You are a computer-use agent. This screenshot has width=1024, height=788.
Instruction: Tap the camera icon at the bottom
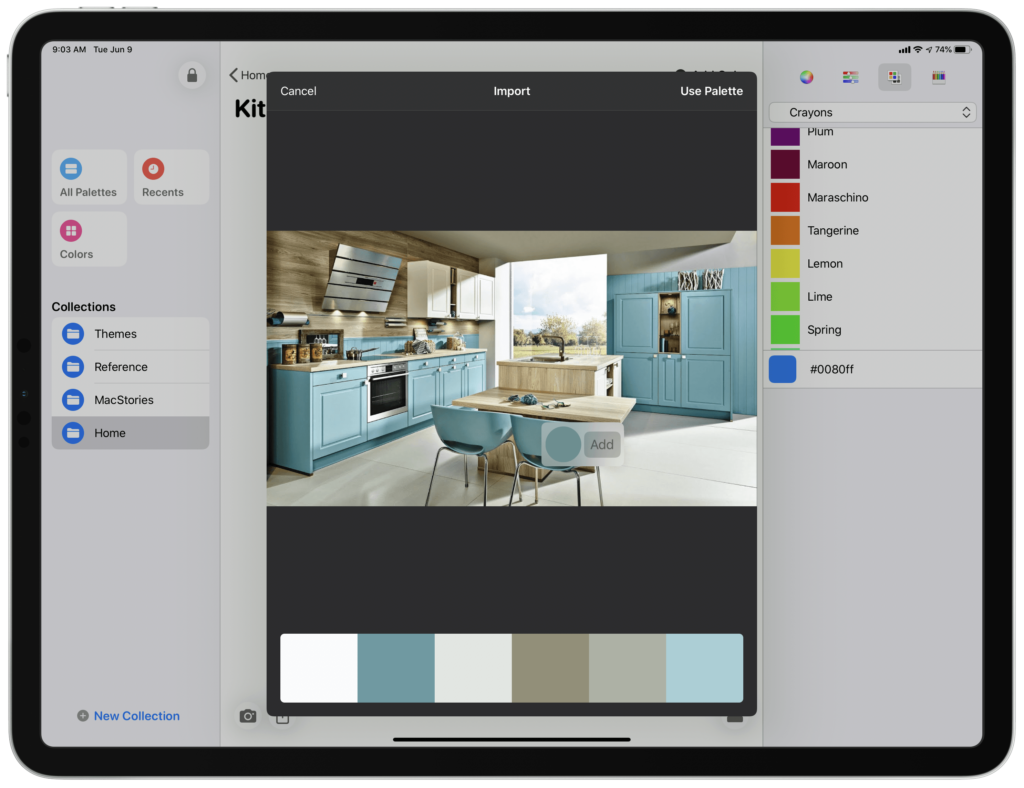point(248,716)
